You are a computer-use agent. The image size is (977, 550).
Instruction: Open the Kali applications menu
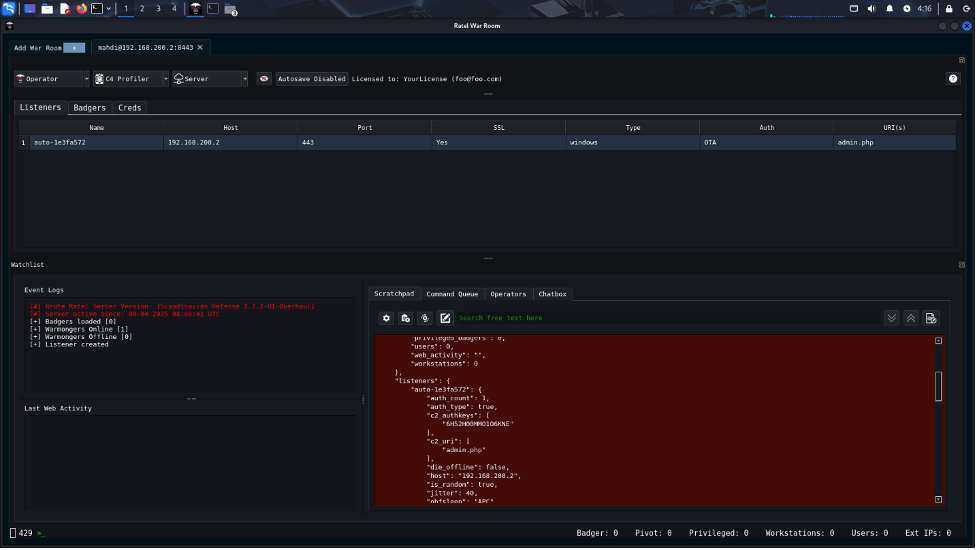pos(8,9)
